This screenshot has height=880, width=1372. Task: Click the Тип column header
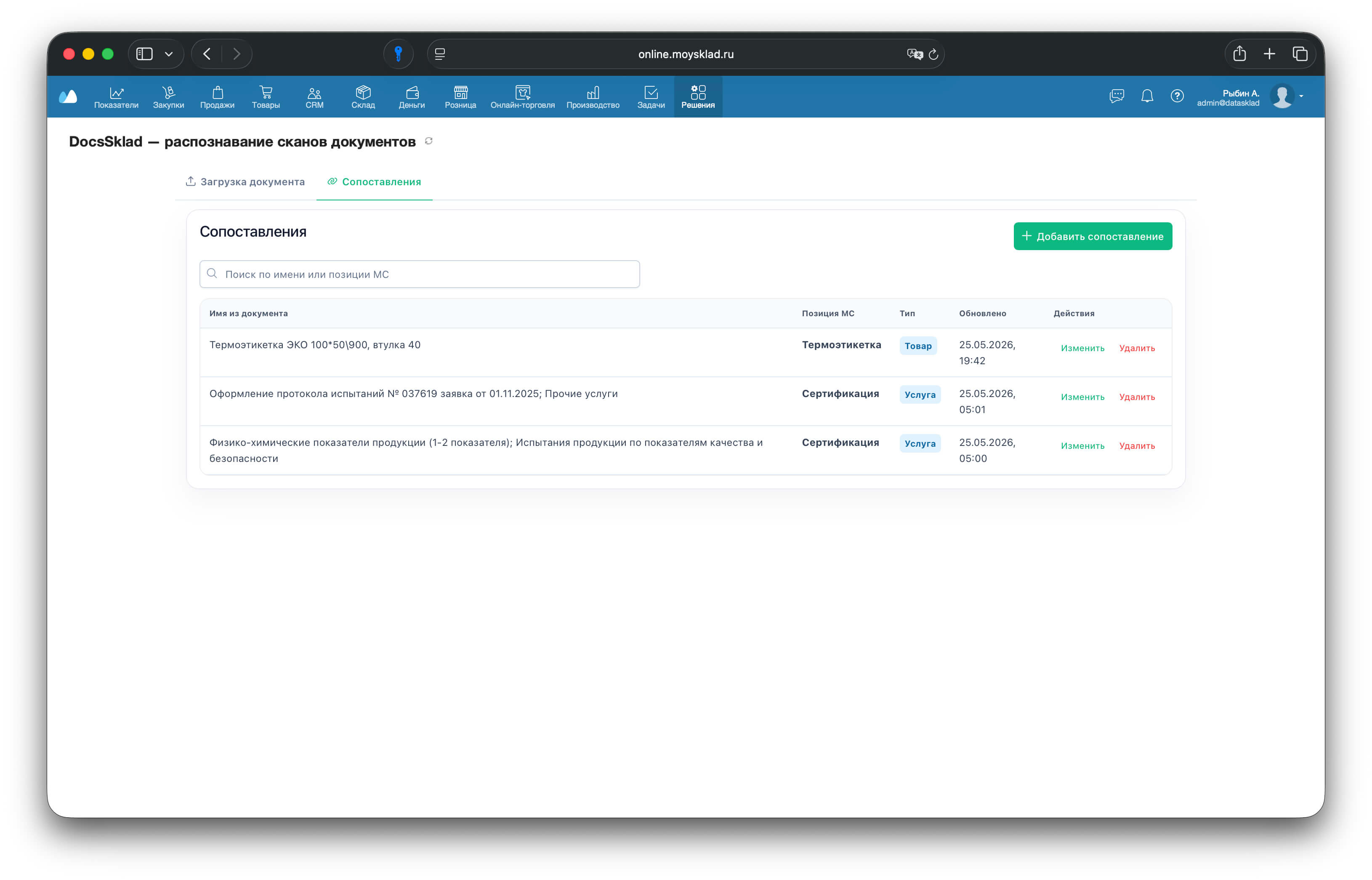[x=907, y=313]
